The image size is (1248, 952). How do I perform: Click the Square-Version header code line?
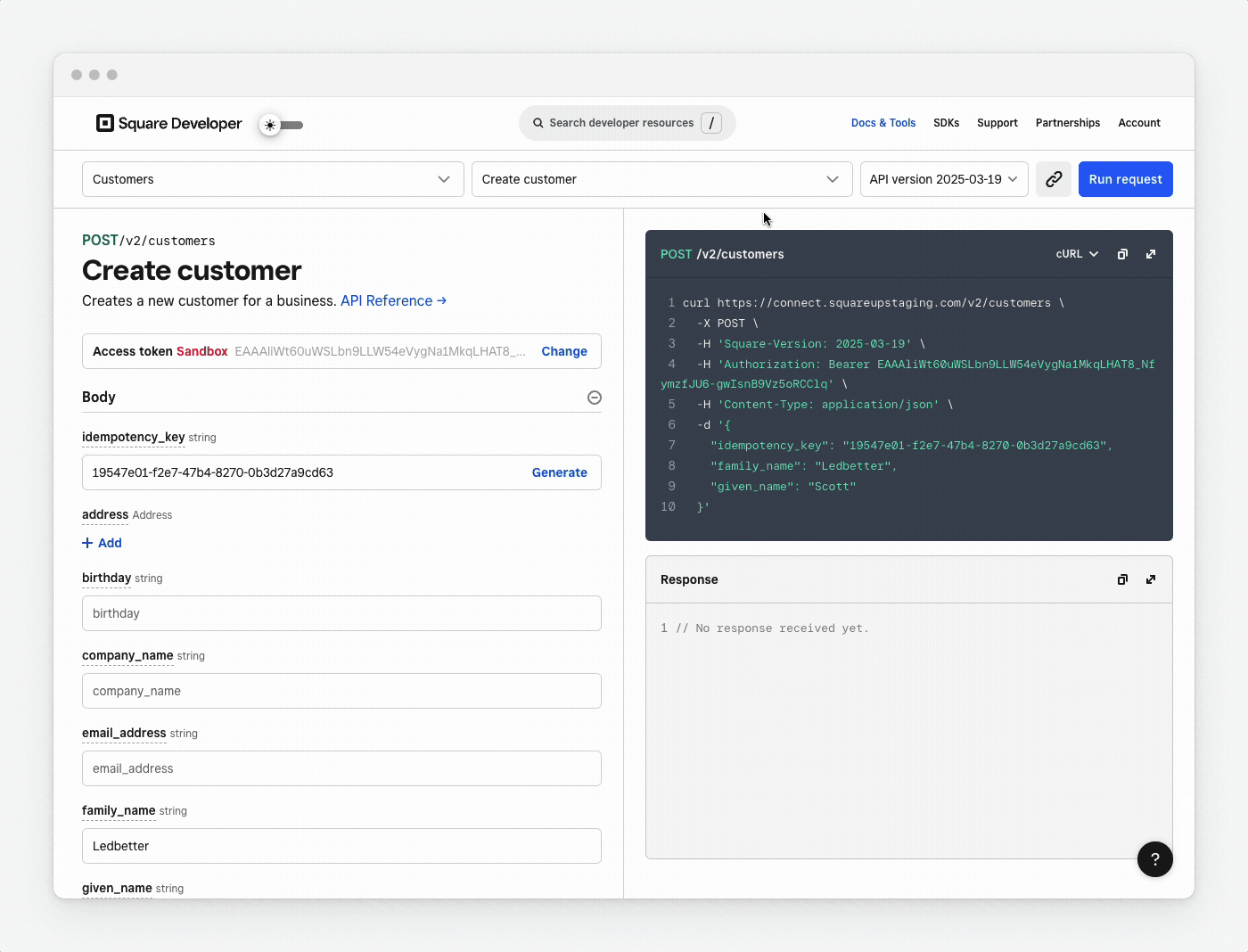click(x=811, y=344)
